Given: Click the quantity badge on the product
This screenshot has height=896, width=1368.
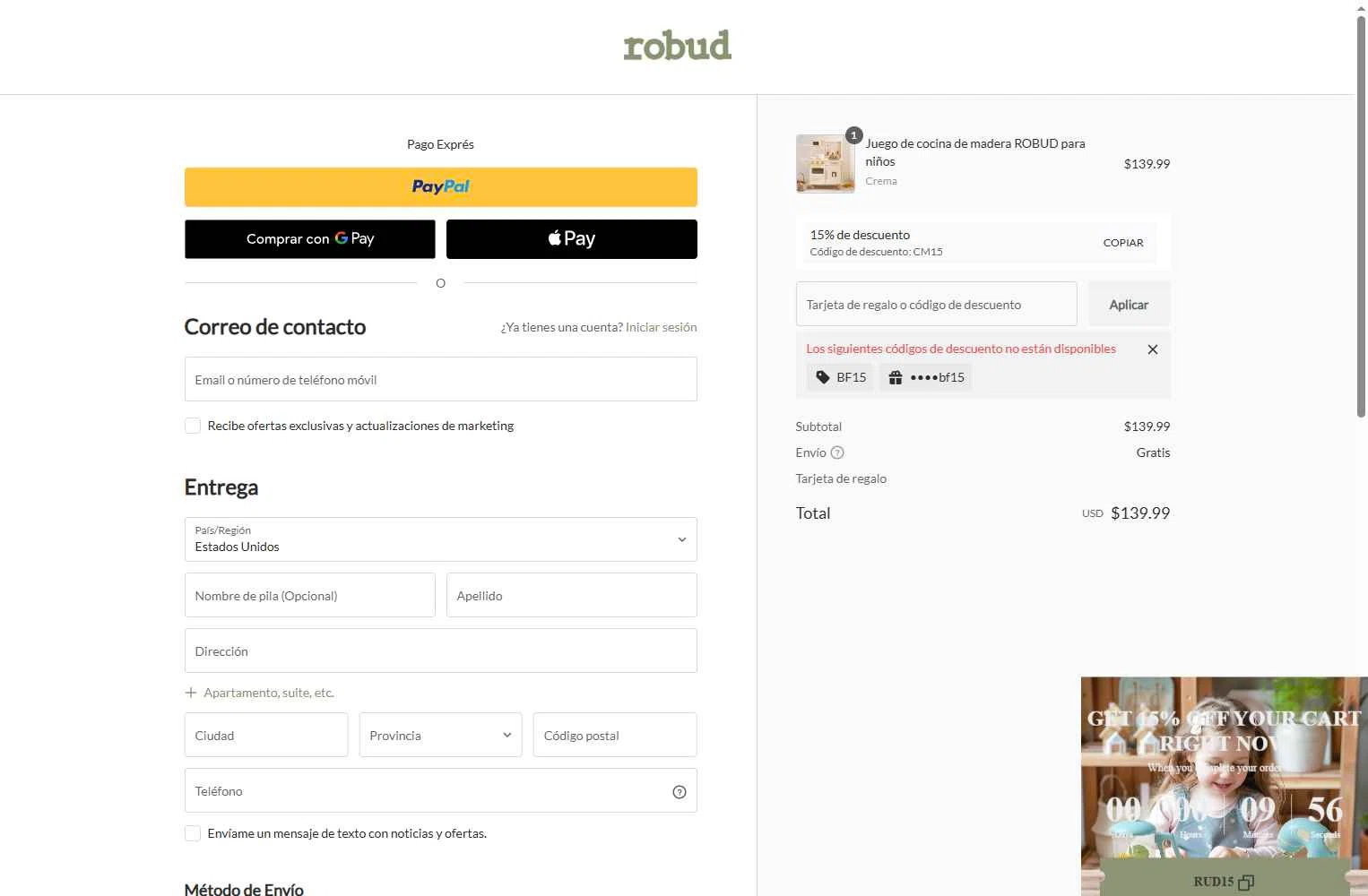Looking at the screenshot, I should pyautogui.click(x=854, y=135).
